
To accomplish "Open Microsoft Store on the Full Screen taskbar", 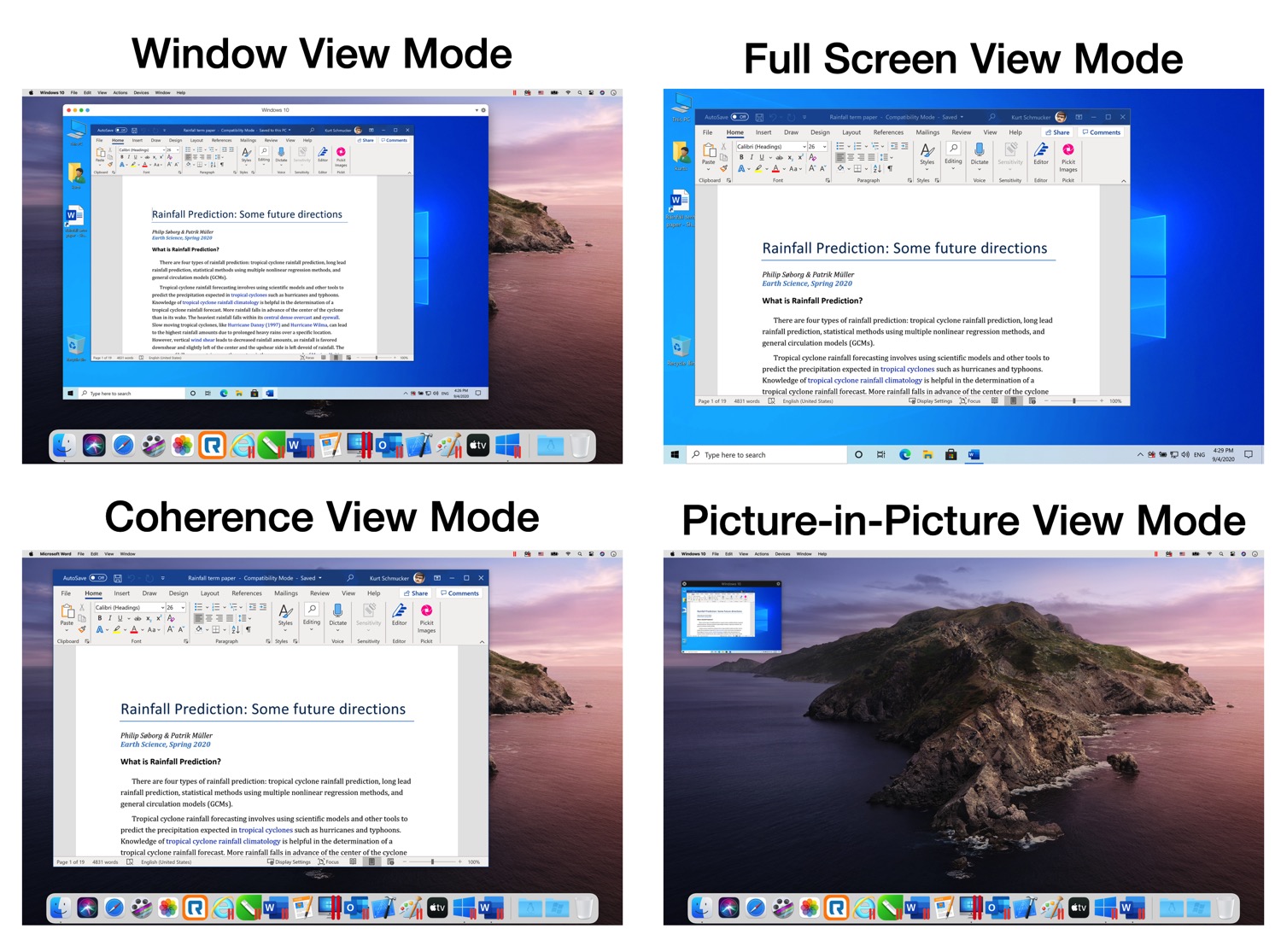I will click(x=951, y=455).
